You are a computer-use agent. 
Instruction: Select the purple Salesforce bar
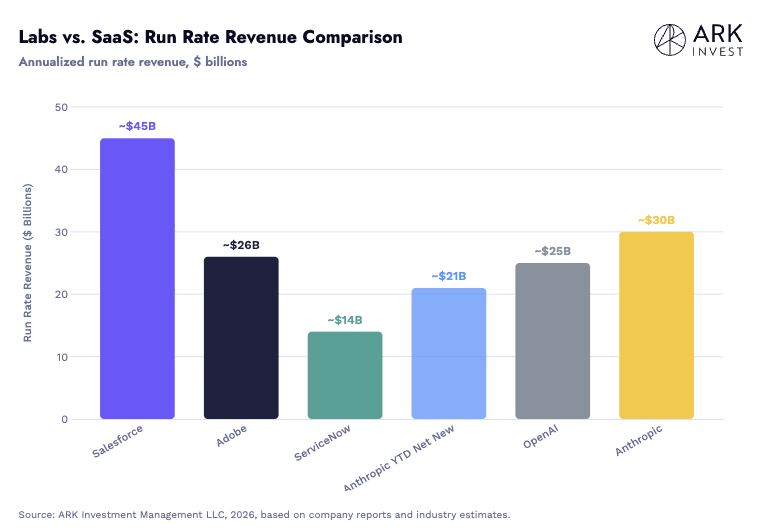click(138, 278)
